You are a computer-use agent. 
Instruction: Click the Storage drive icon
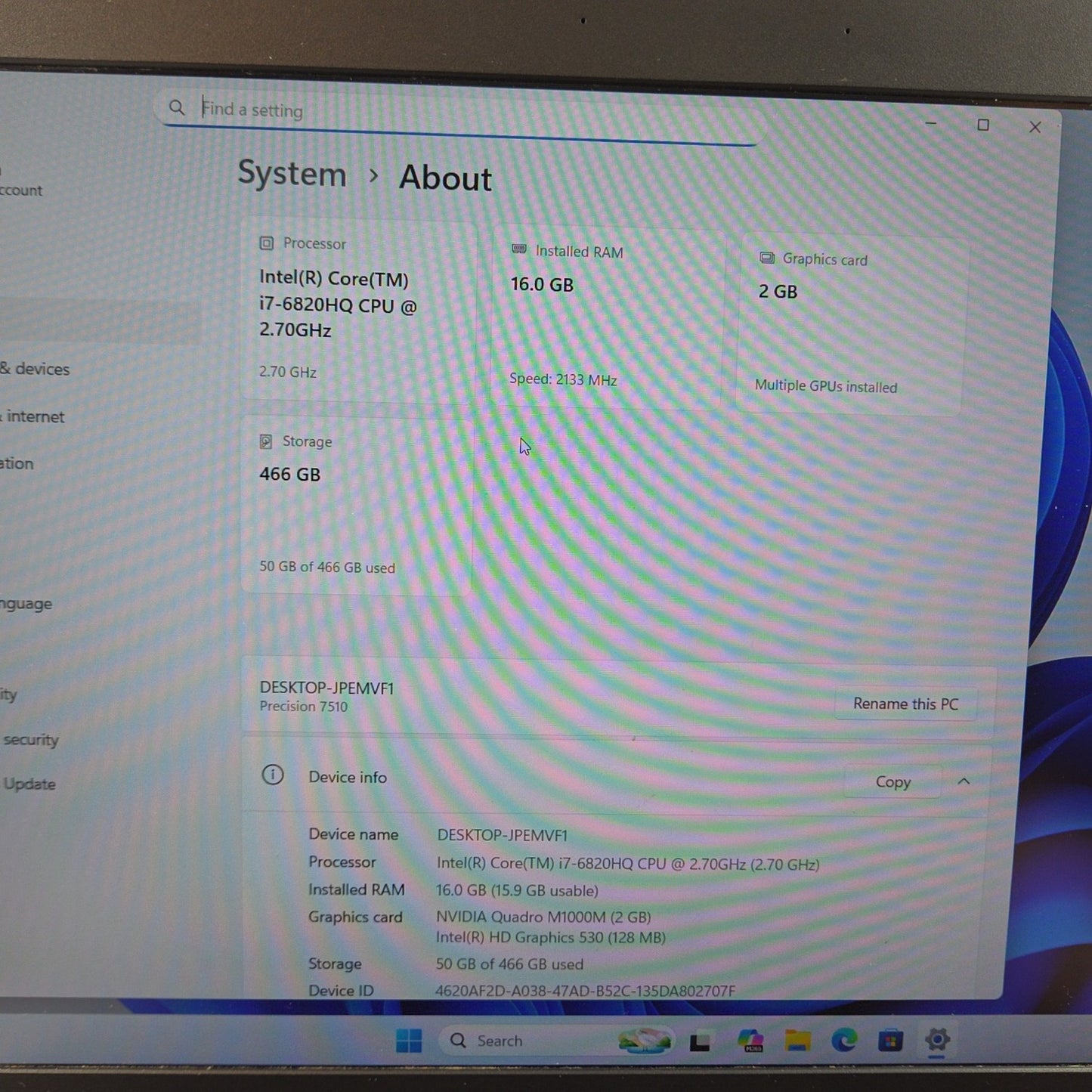coord(266,441)
